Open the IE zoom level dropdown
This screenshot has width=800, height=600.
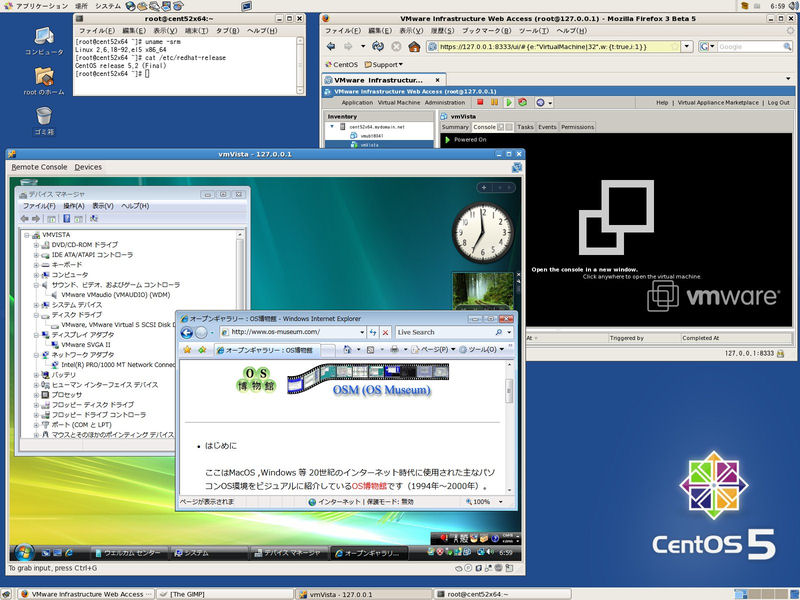(500, 502)
